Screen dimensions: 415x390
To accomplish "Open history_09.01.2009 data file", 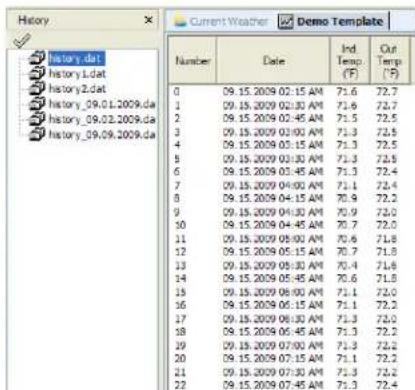I will (102, 104).
